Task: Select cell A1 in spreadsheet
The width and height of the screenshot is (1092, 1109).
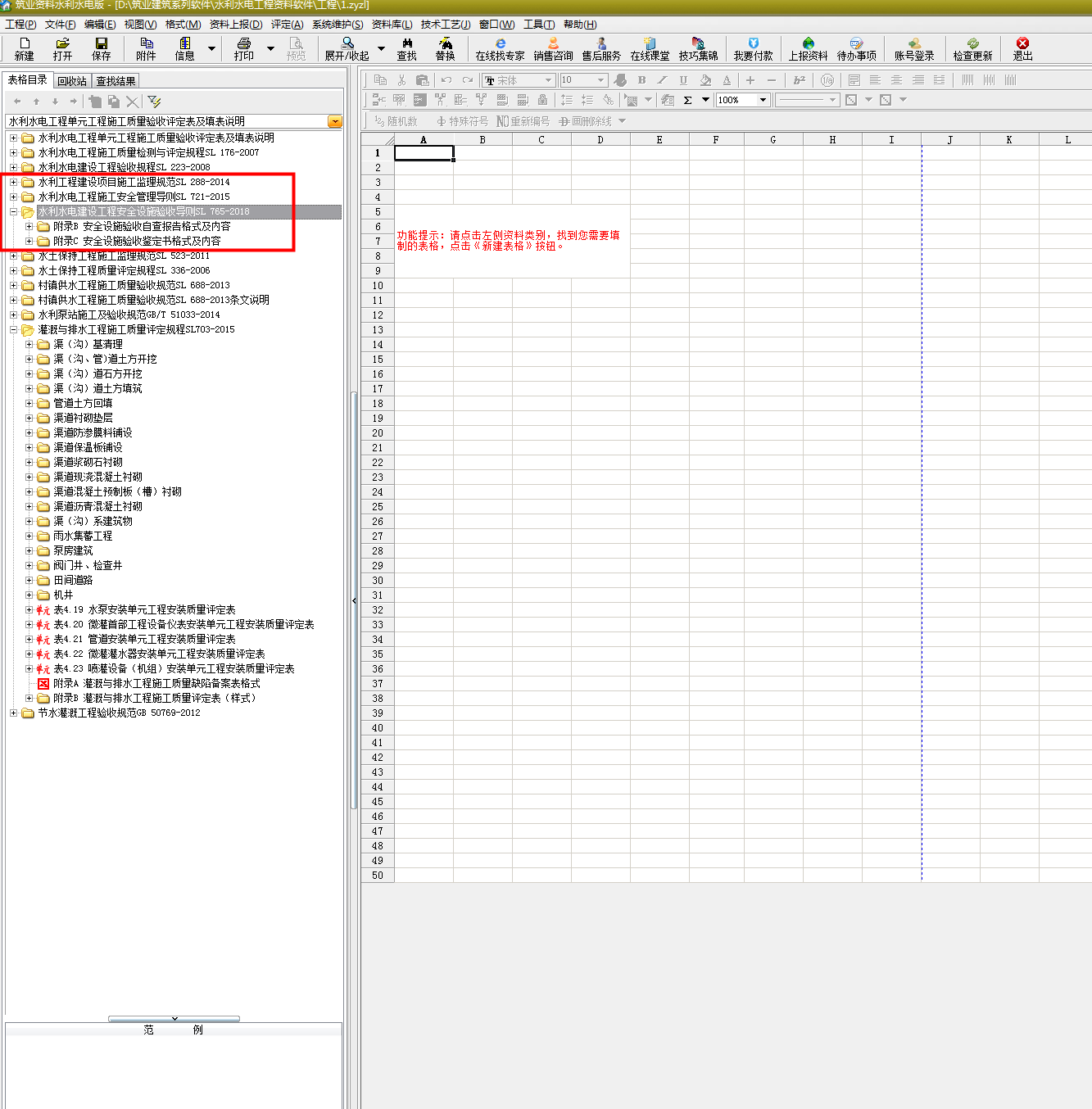Action: [424, 153]
